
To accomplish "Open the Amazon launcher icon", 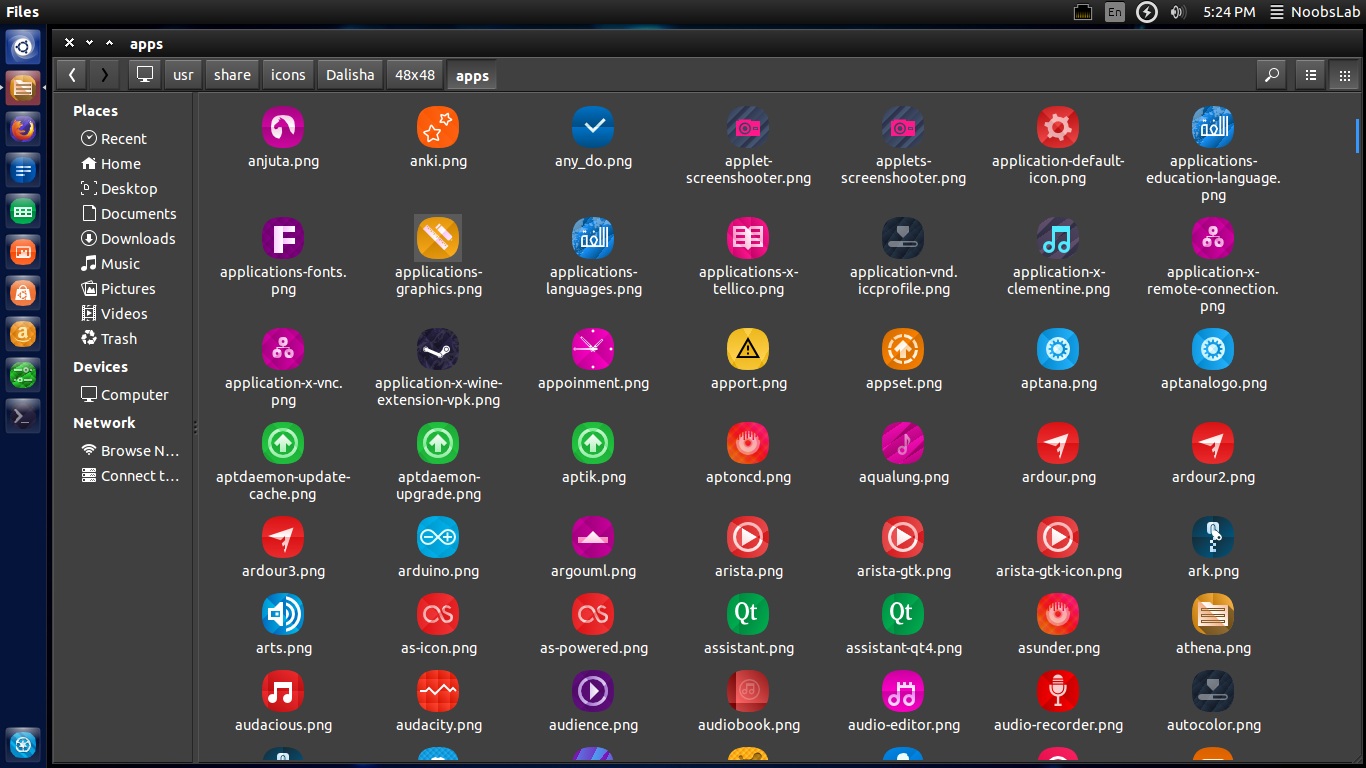I will click(23, 334).
